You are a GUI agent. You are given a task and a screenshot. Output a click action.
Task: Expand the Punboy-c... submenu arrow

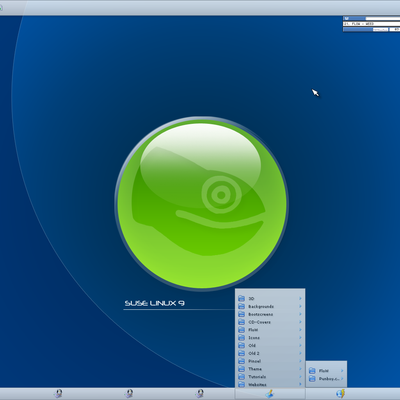[x=342, y=379]
